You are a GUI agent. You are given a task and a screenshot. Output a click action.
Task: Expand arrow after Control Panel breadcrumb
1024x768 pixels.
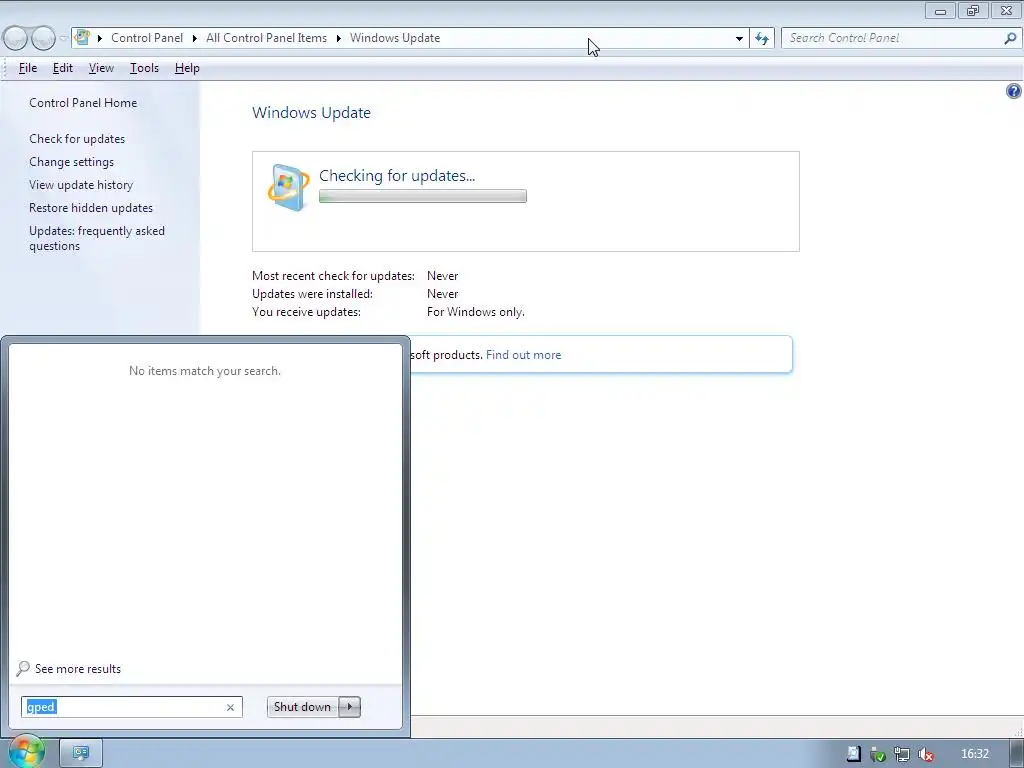[x=195, y=38]
